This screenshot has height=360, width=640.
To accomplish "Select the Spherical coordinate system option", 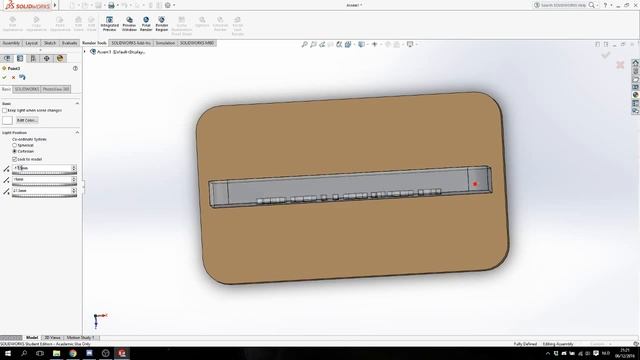I will pyautogui.click(x=14, y=145).
